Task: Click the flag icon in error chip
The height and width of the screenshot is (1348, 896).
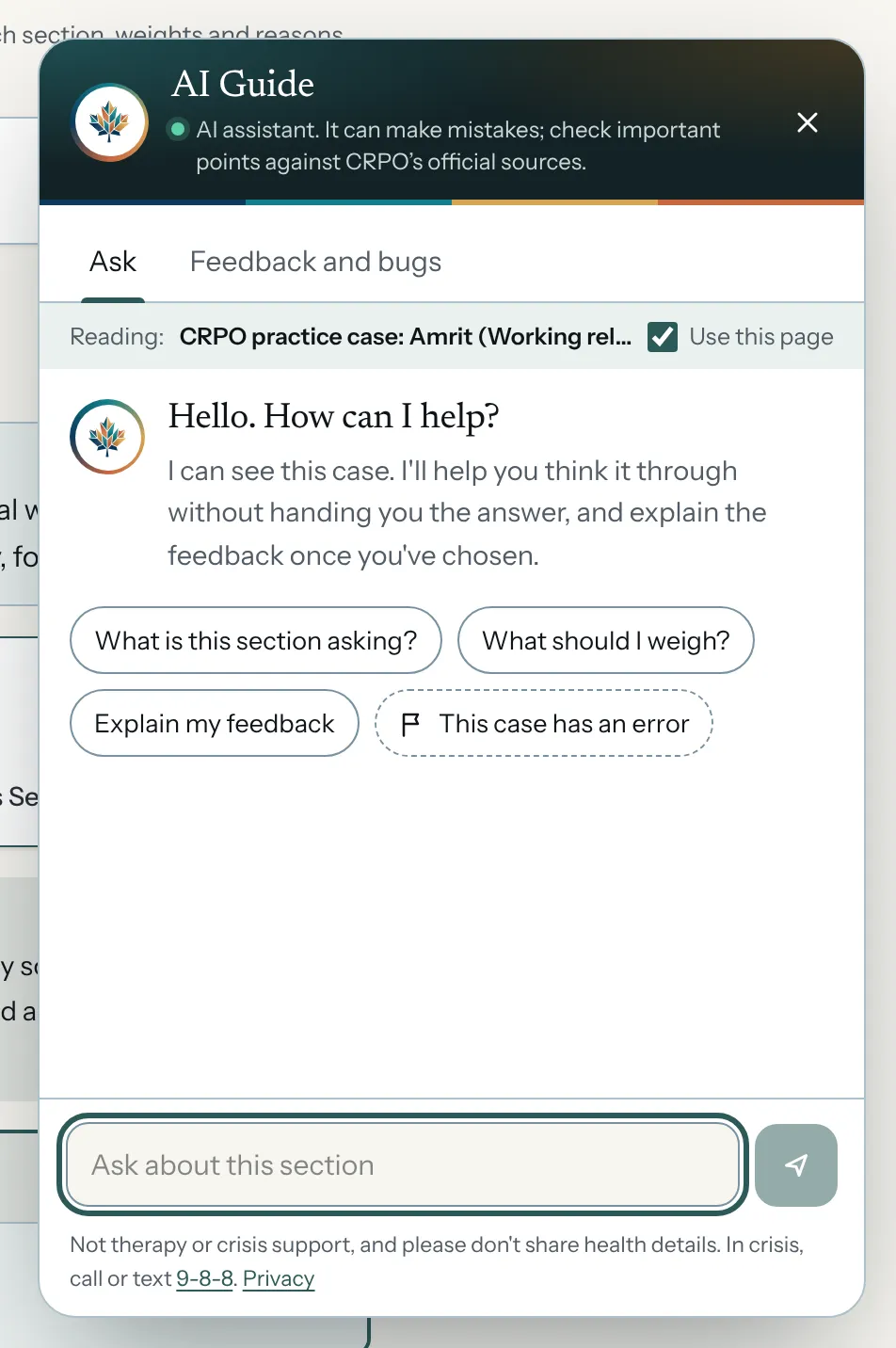Action: tap(410, 724)
